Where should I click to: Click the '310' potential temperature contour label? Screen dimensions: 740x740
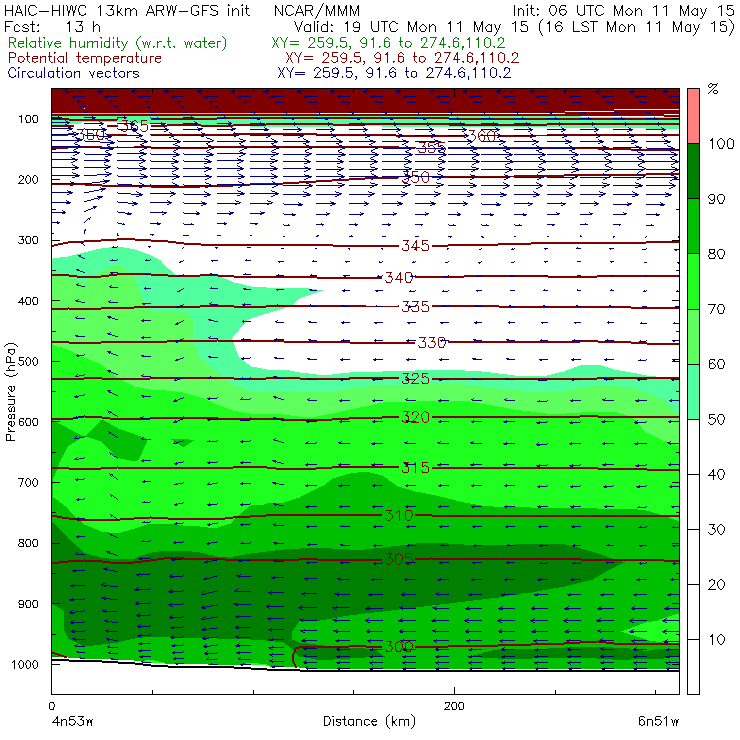click(399, 515)
